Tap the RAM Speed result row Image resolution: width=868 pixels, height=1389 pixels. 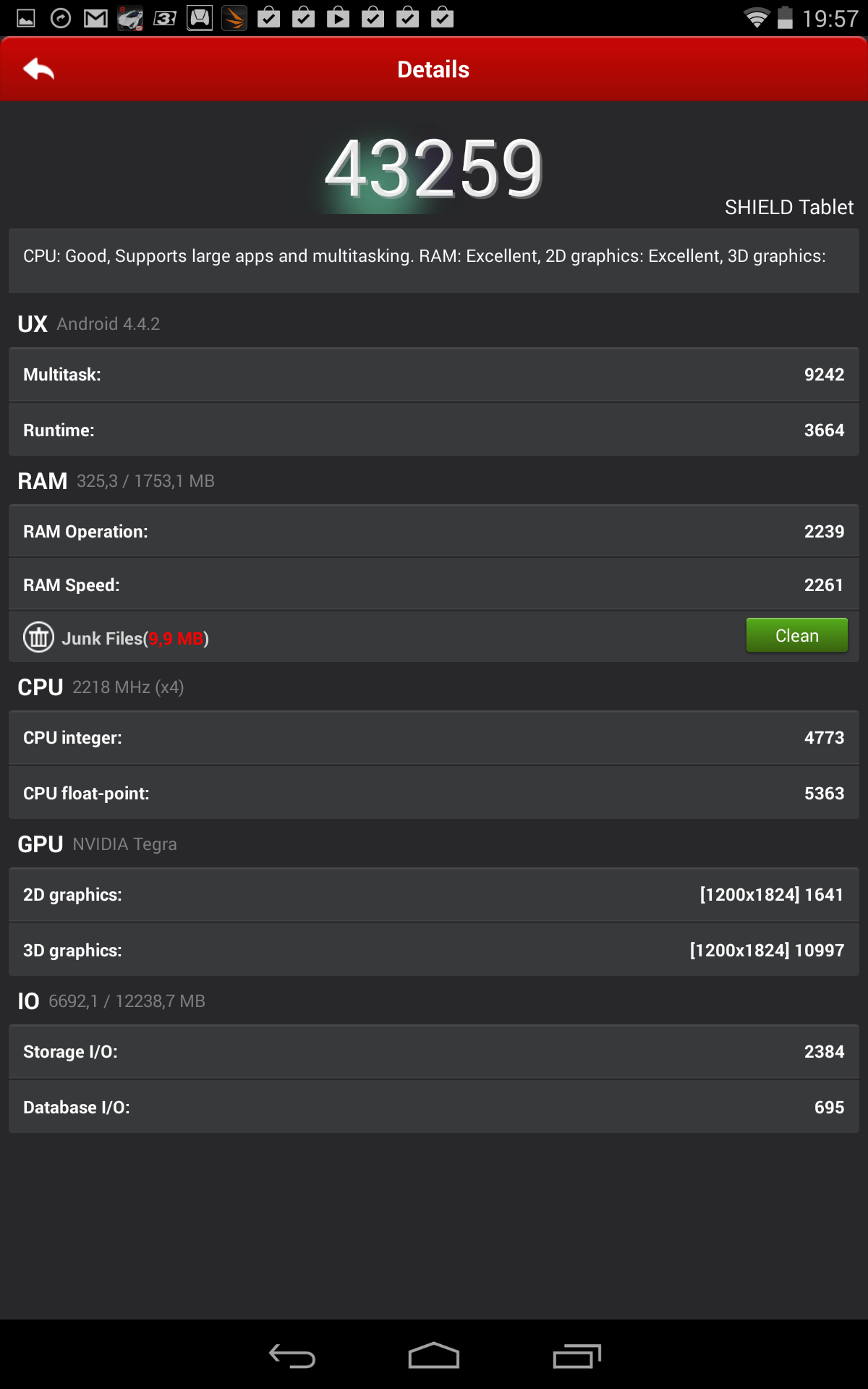click(434, 585)
